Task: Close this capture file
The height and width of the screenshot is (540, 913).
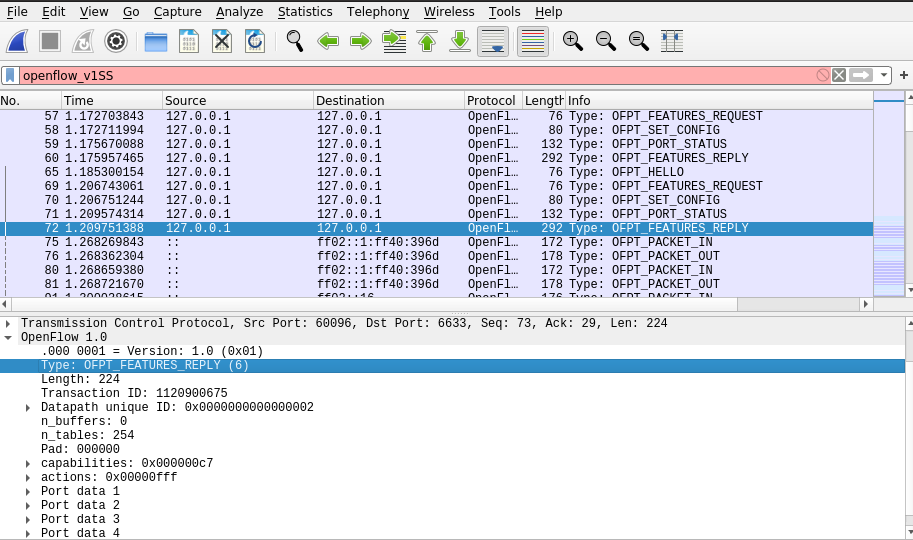Action: pyautogui.click(x=222, y=41)
